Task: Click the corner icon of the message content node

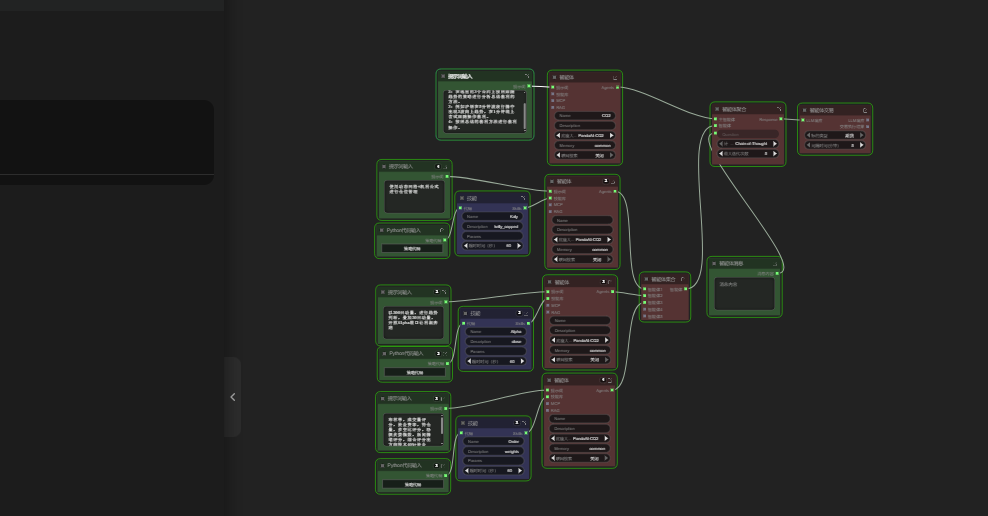Action: pos(775,264)
